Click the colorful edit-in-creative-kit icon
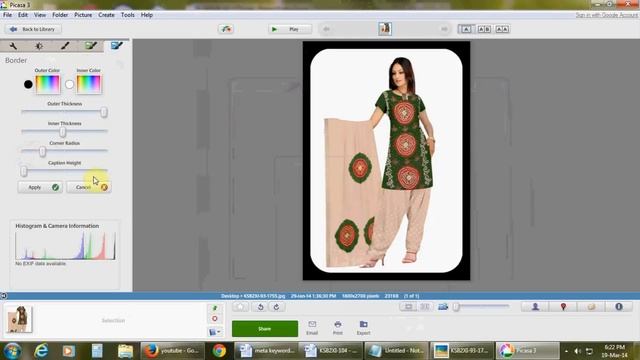640x360 pixels. pyautogui.click(x=226, y=29)
